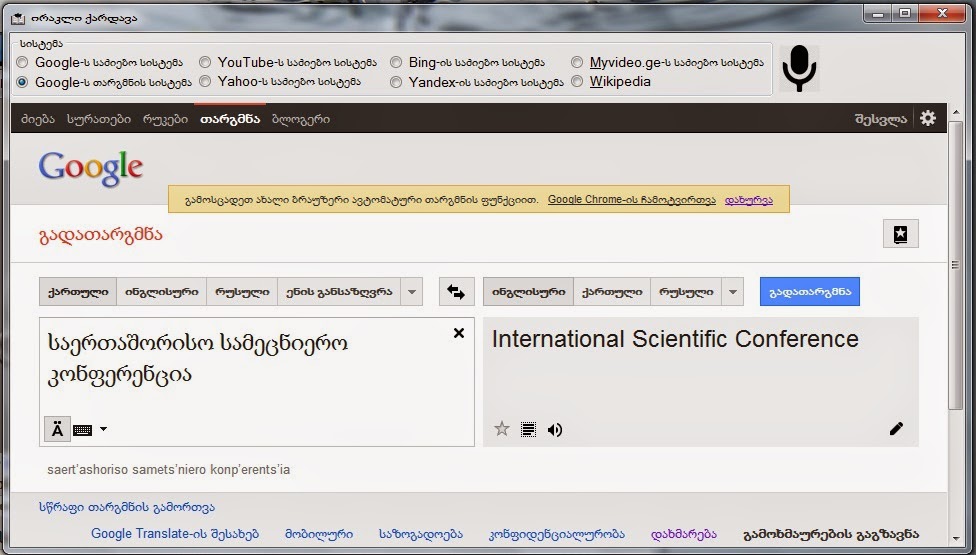
Task: Click the app icon in title bar
Action: point(19,18)
